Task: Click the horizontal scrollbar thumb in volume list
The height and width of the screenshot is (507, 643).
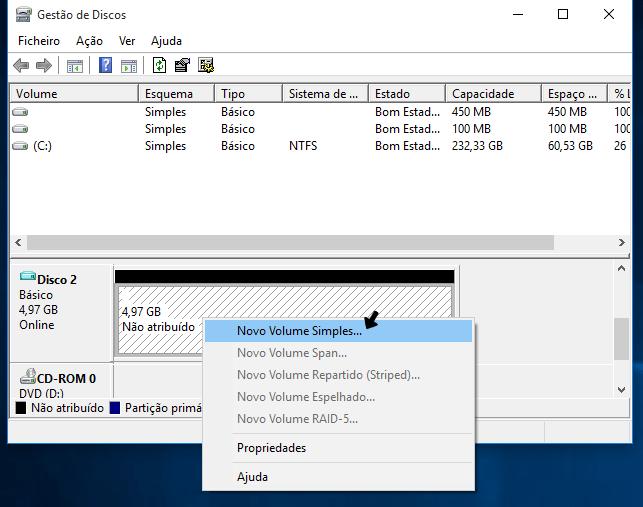Action: tap(290, 242)
